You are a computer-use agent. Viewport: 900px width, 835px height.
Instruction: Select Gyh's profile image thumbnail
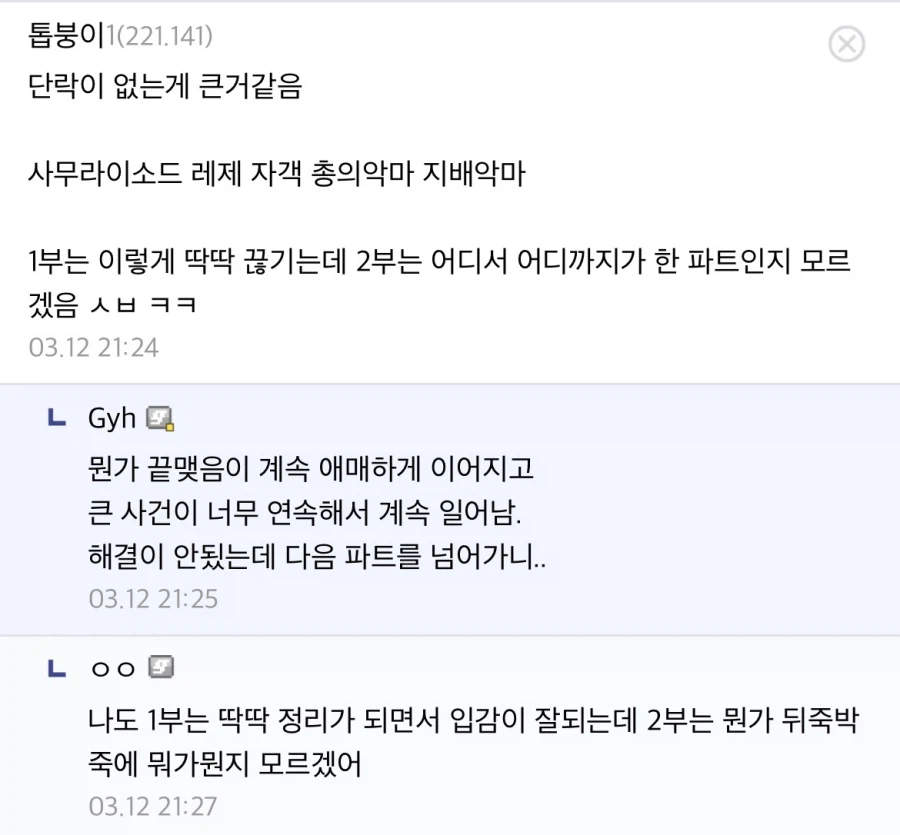coord(160,418)
